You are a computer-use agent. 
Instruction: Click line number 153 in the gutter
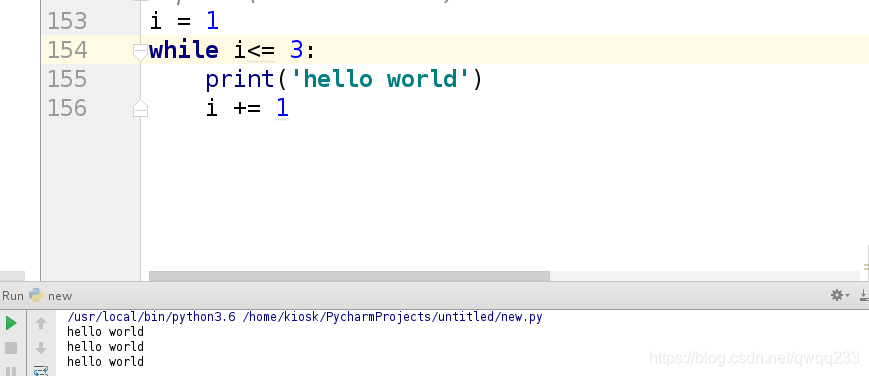click(67, 21)
